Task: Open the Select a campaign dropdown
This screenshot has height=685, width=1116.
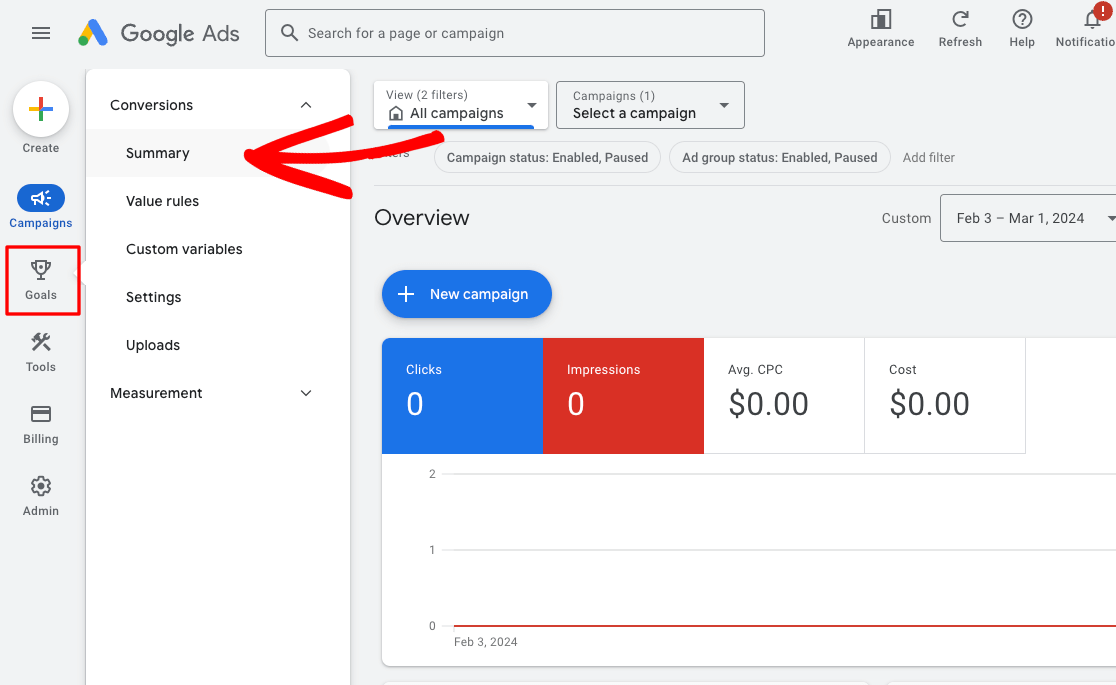Action: (x=649, y=105)
